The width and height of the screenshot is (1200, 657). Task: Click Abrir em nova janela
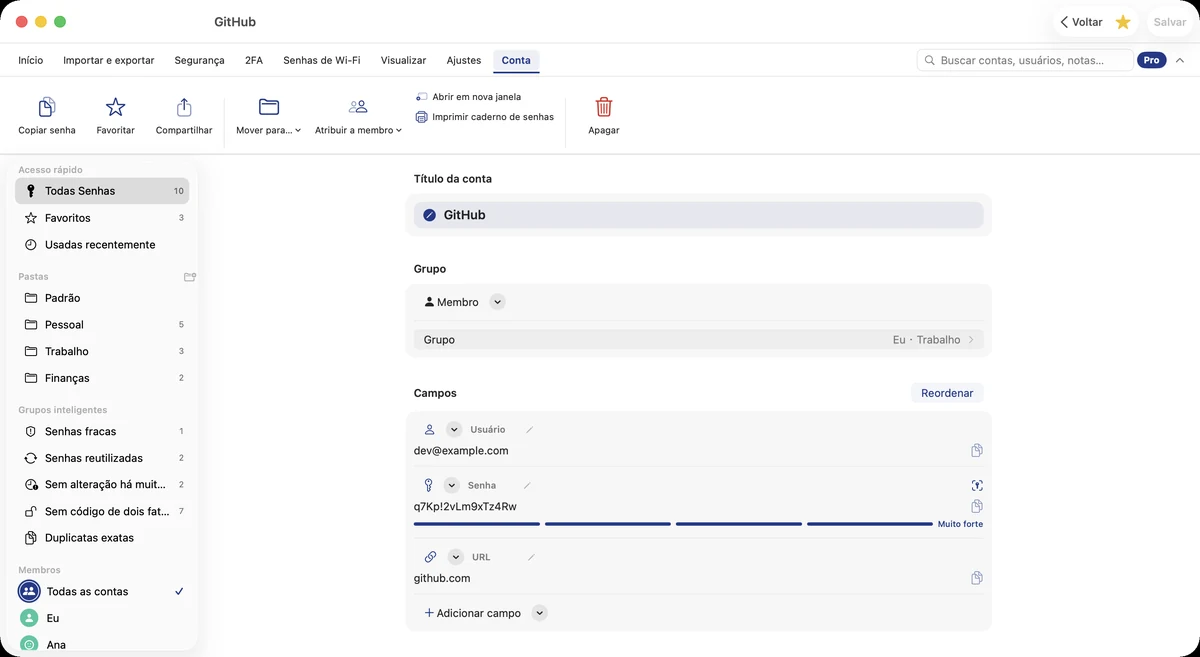[468, 97]
